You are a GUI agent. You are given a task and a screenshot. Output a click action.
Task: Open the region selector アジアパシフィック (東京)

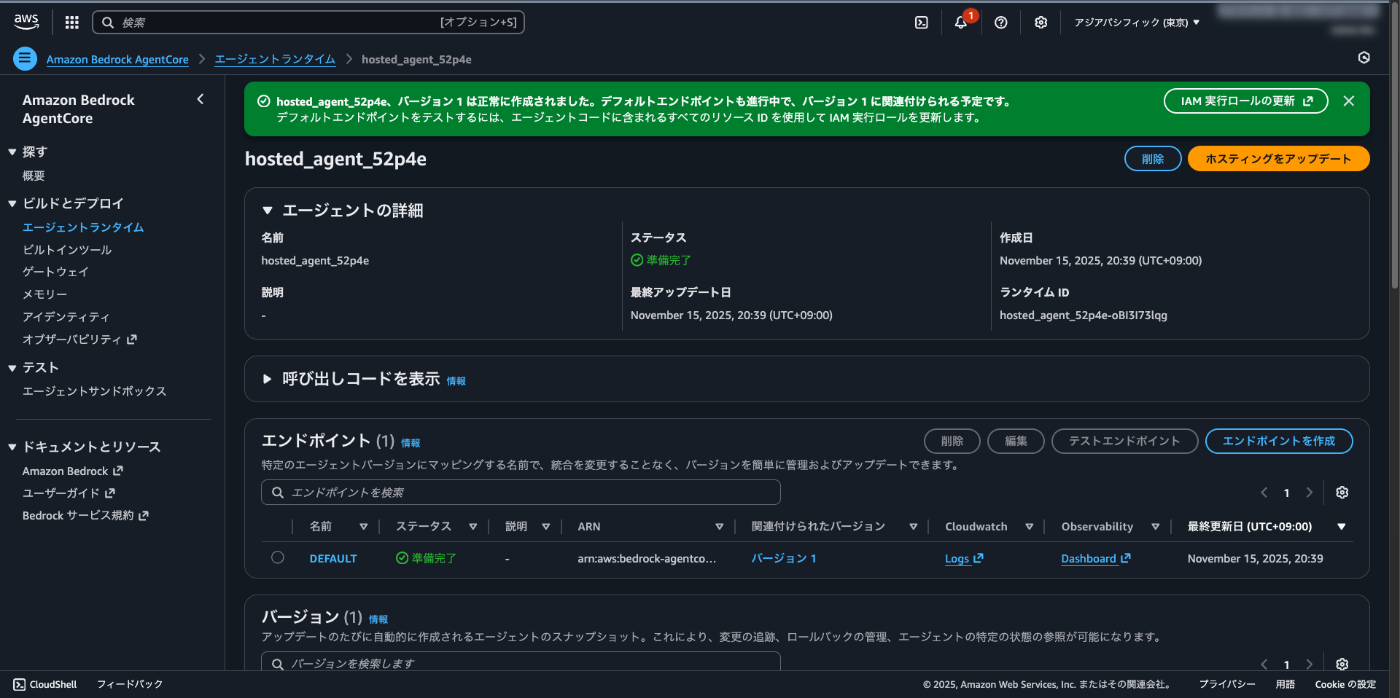coord(1137,22)
